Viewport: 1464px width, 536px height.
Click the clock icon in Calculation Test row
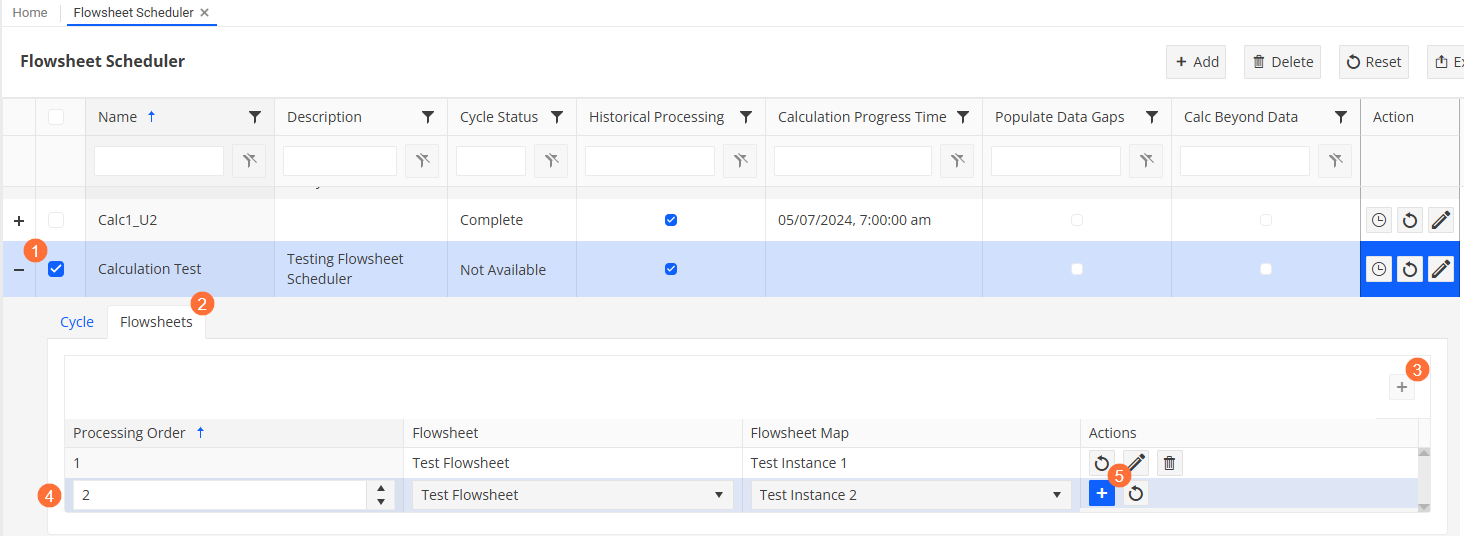coord(1379,269)
